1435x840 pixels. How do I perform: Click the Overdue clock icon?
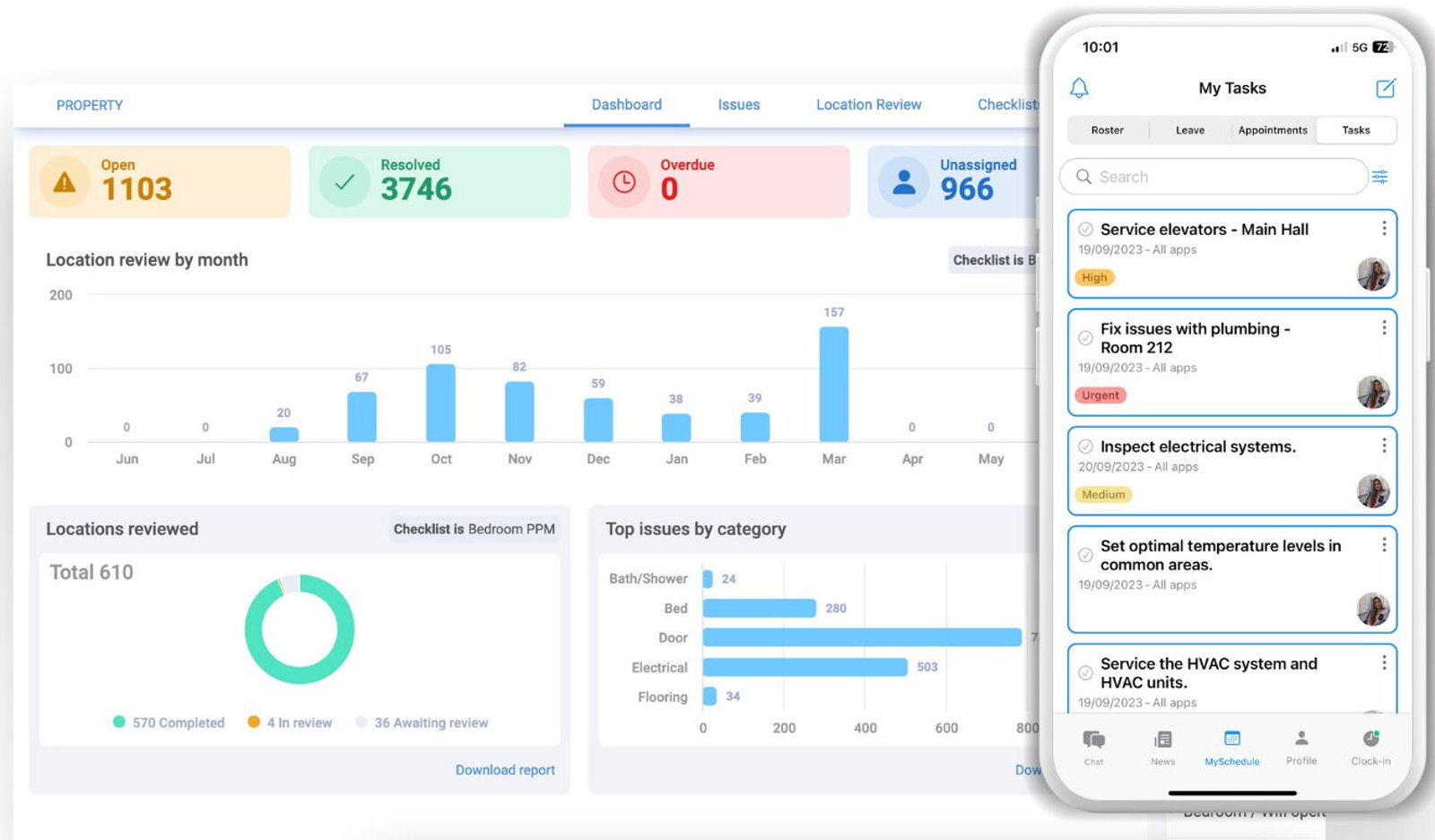point(624,182)
